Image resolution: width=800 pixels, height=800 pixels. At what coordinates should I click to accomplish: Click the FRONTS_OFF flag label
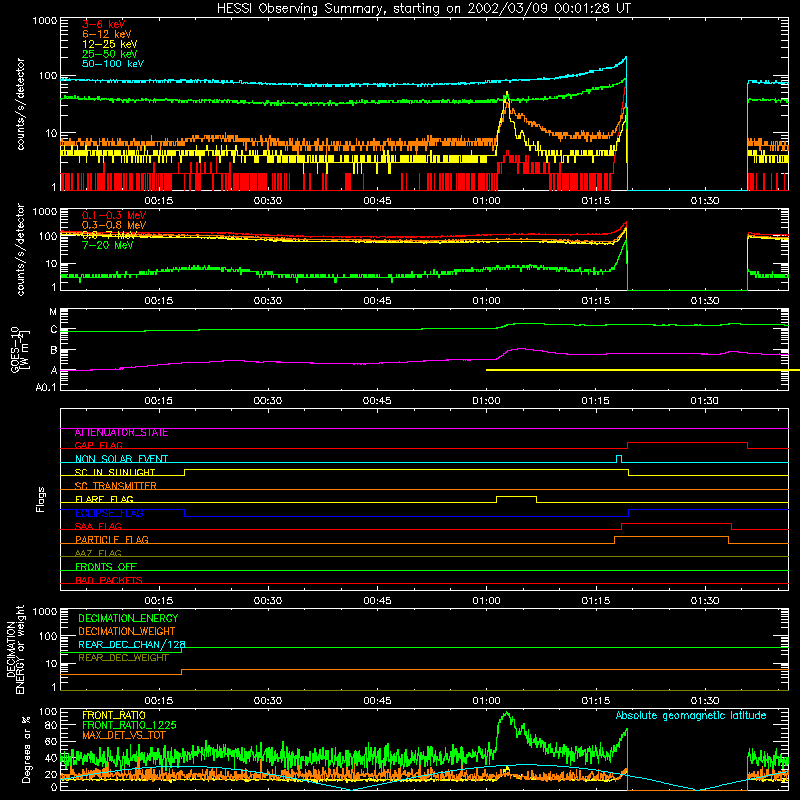pos(106,566)
